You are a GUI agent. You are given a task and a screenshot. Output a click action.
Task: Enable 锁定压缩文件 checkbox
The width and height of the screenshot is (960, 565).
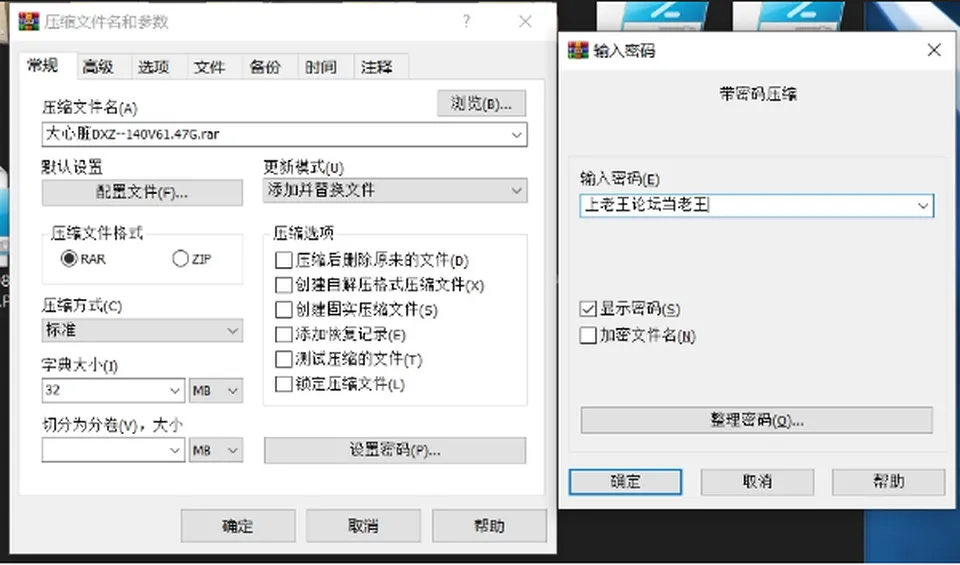pos(283,384)
